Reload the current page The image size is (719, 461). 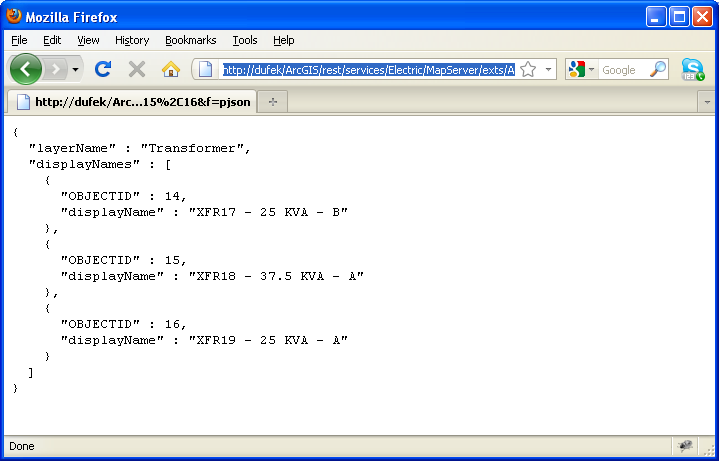(102, 69)
